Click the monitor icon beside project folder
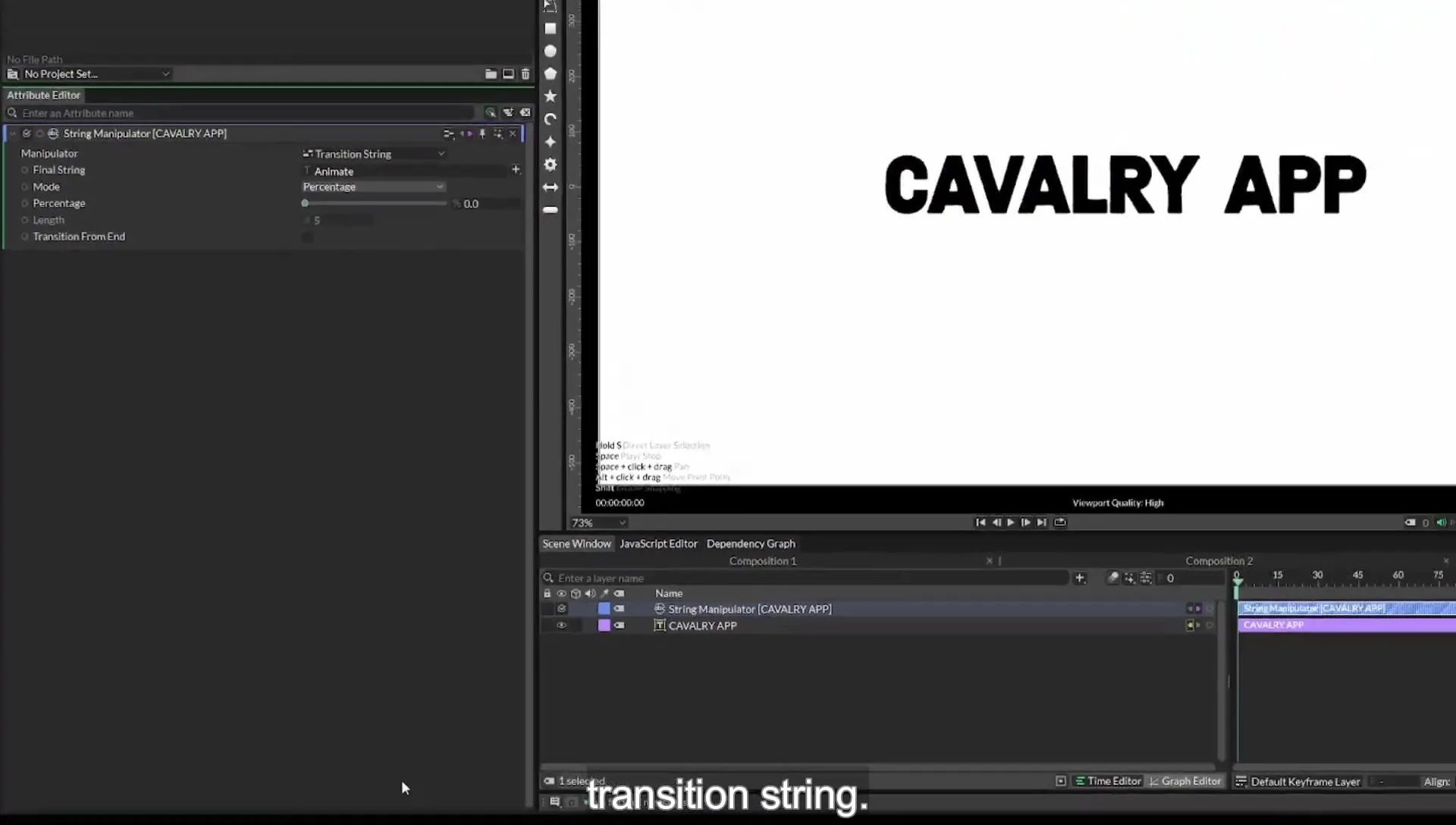1456x825 pixels. point(508,74)
